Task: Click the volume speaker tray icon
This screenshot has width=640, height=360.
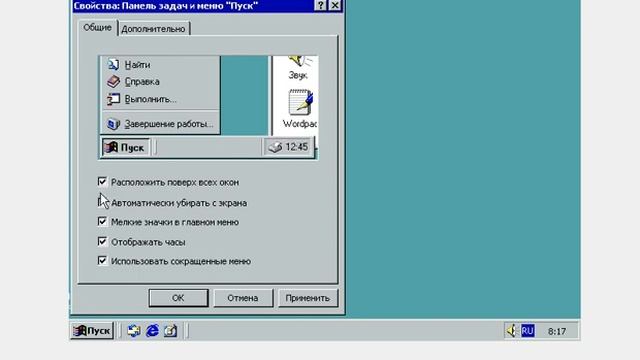Action: pyautogui.click(x=511, y=331)
